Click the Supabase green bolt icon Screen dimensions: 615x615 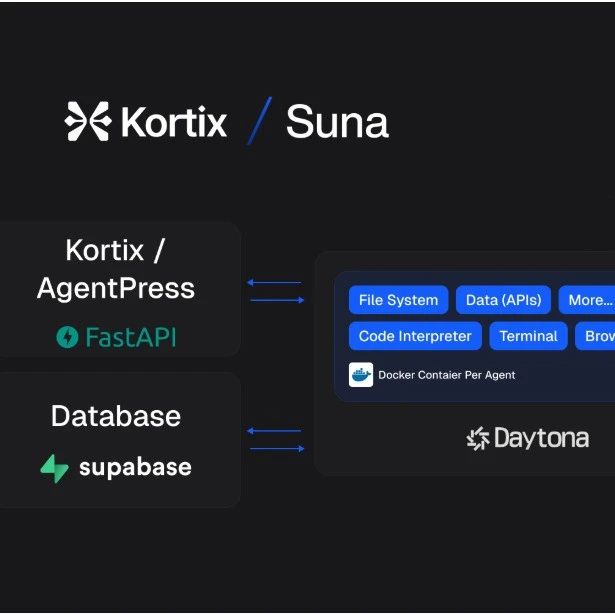pos(55,468)
